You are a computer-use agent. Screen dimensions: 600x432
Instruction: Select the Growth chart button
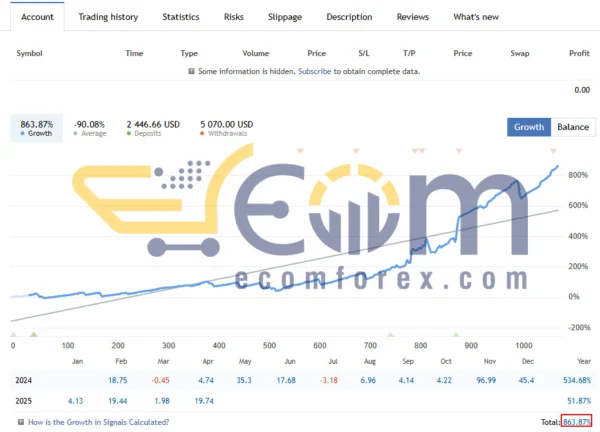[x=529, y=127]
